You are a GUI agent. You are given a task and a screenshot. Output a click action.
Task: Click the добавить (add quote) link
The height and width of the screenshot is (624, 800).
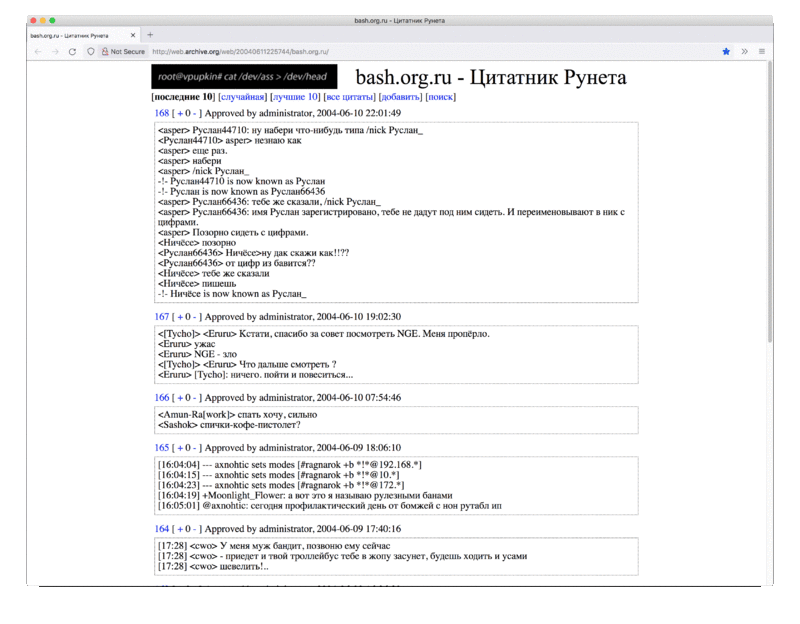(x=400, y=97)
